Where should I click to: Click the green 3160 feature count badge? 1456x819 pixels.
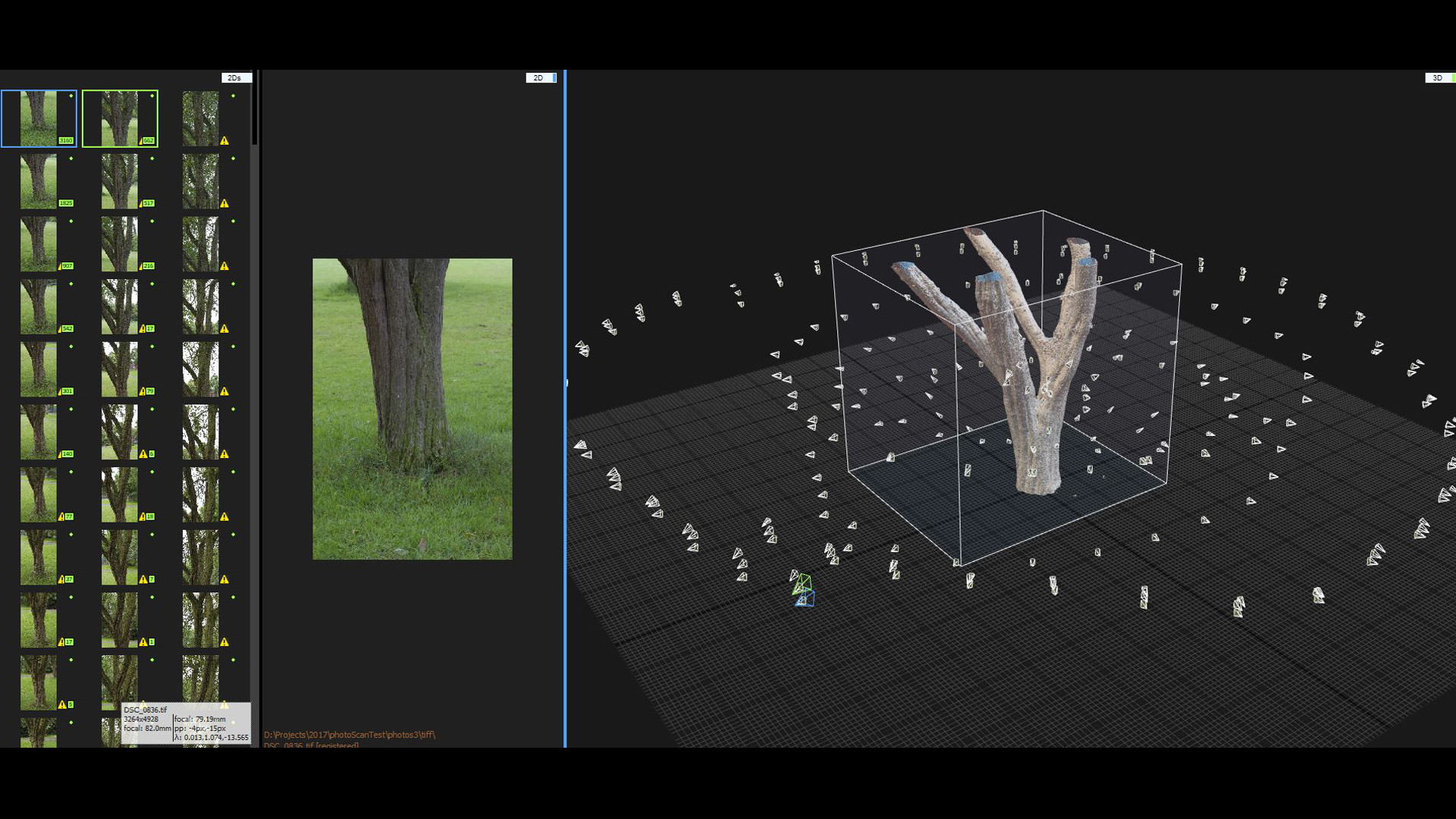(x=66, y=140)
